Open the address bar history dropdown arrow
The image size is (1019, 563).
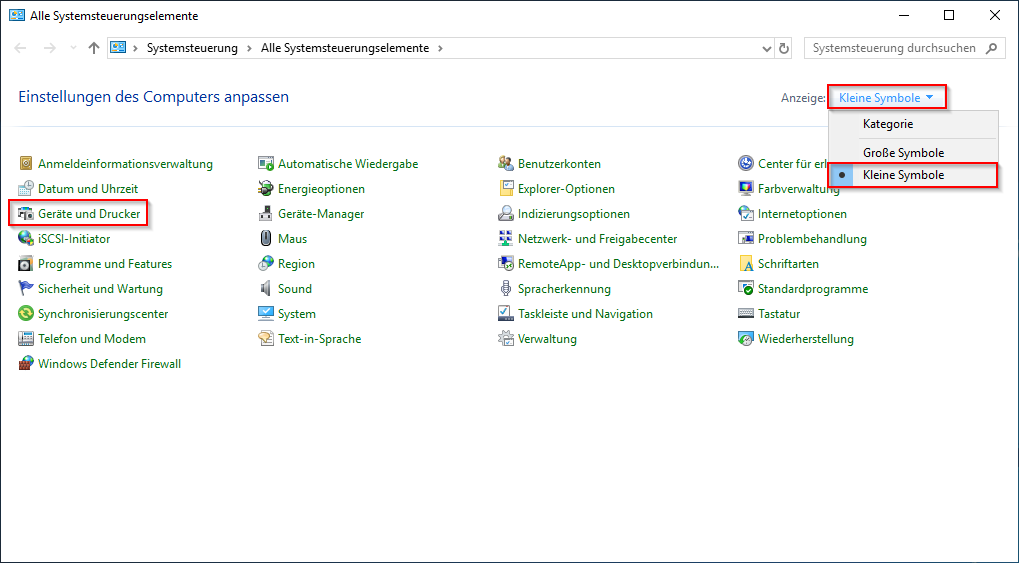click(x=766, y=48)
